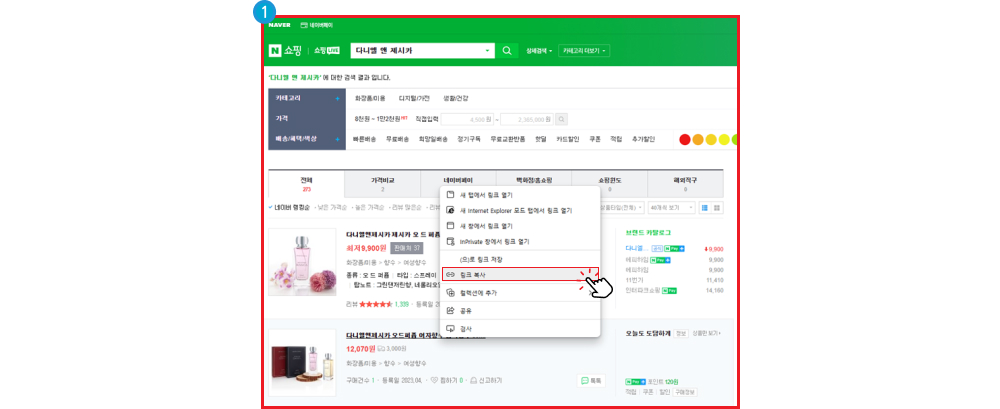Click the InPrivate window icon
Viewport: 1000px width, 409px height.
tap(450, 242)
